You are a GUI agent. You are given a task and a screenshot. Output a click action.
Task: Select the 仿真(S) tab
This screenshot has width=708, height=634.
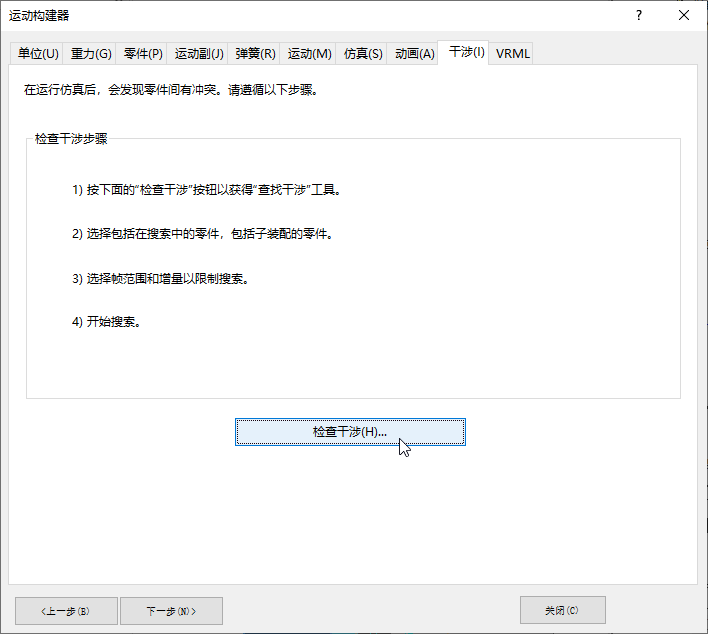[x=361, y=54]
